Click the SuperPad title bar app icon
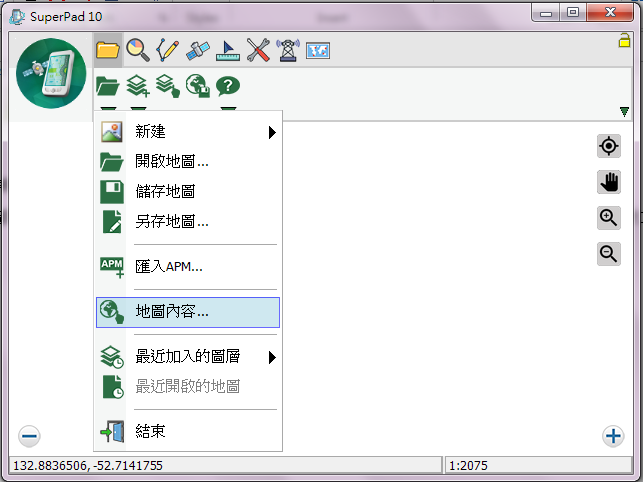 click(17, 17)
